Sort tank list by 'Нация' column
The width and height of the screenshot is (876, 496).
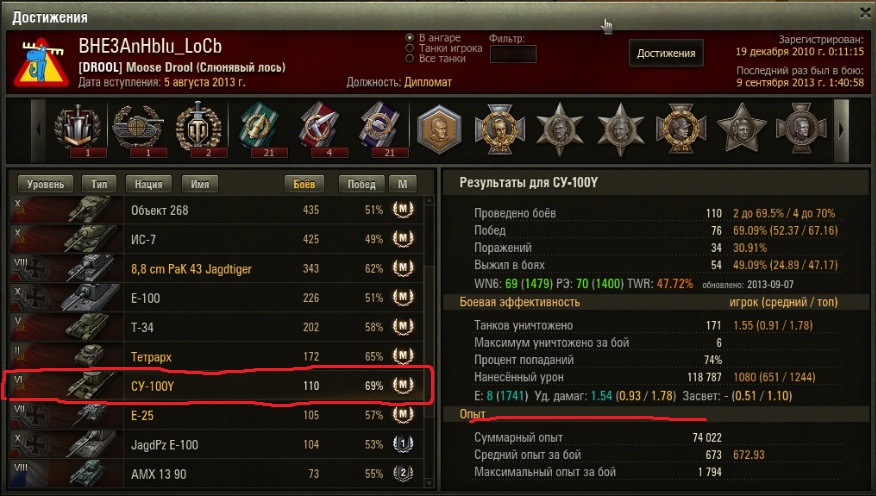point(149,184)
